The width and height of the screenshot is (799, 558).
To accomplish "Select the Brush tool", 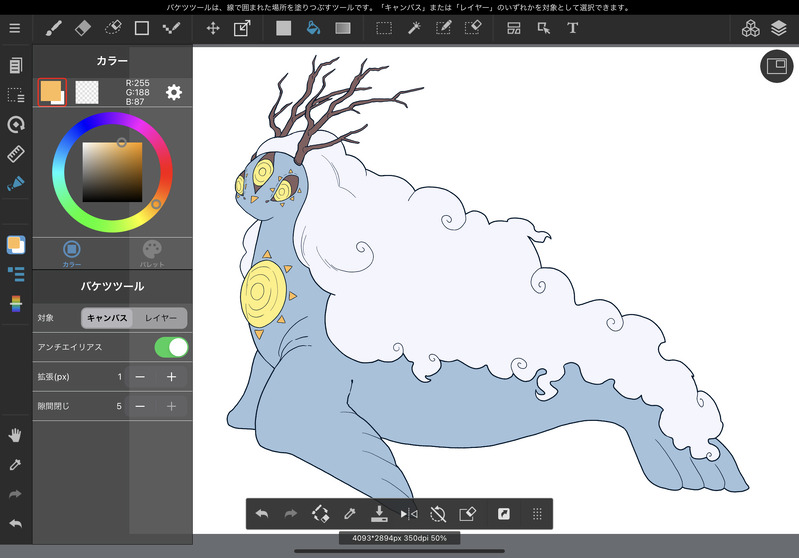I will pos(54,28).
